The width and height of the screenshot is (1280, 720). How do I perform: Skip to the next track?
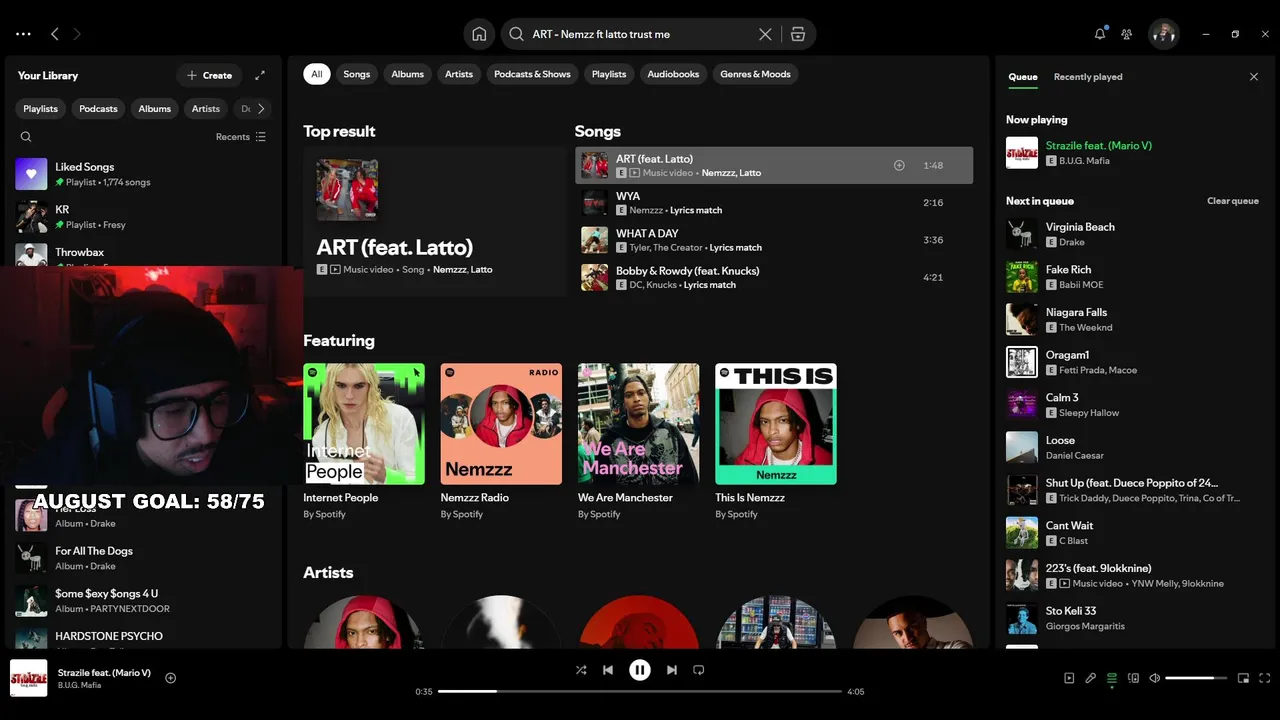click(672, 670)
